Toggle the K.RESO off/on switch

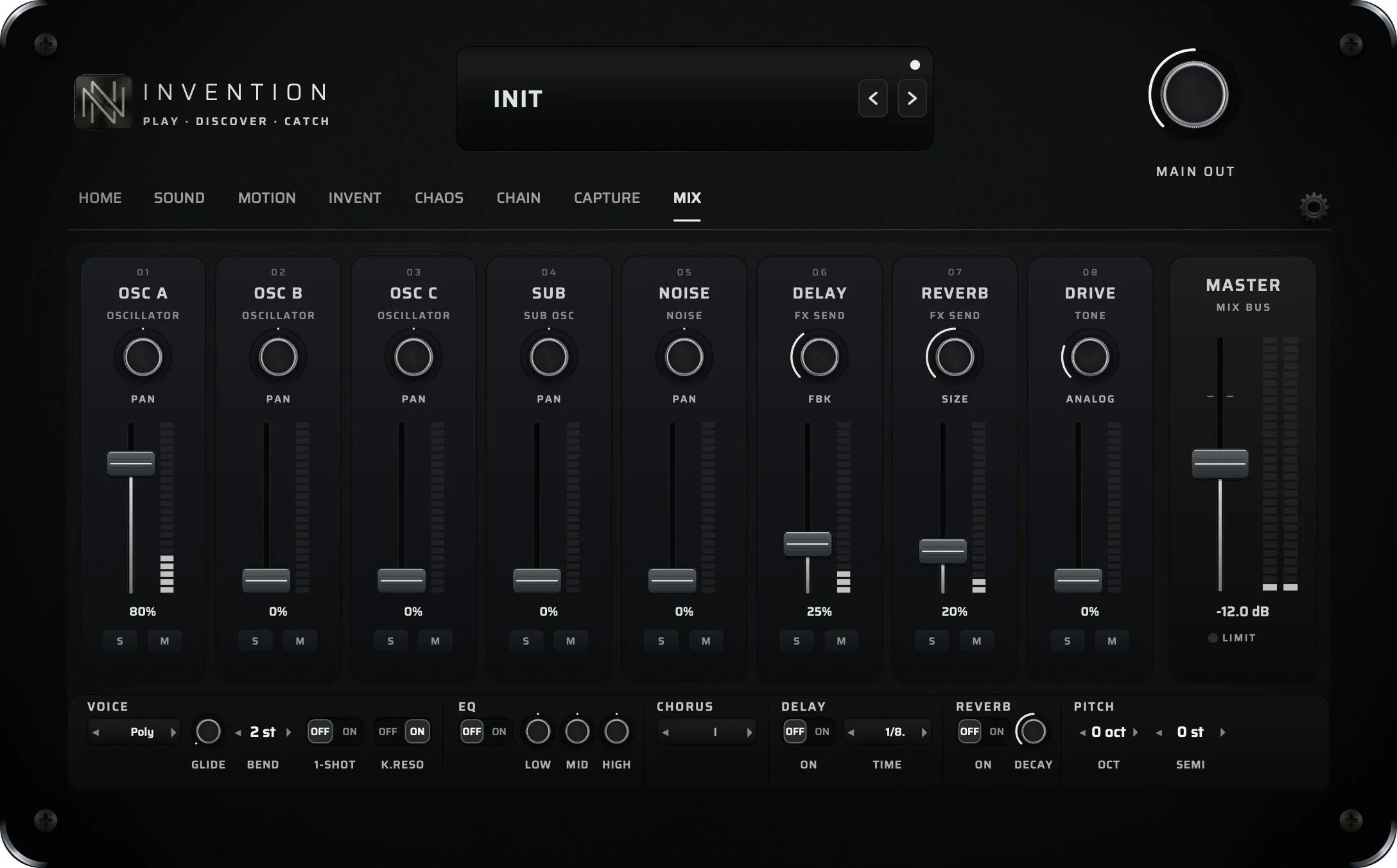[402, 731]
